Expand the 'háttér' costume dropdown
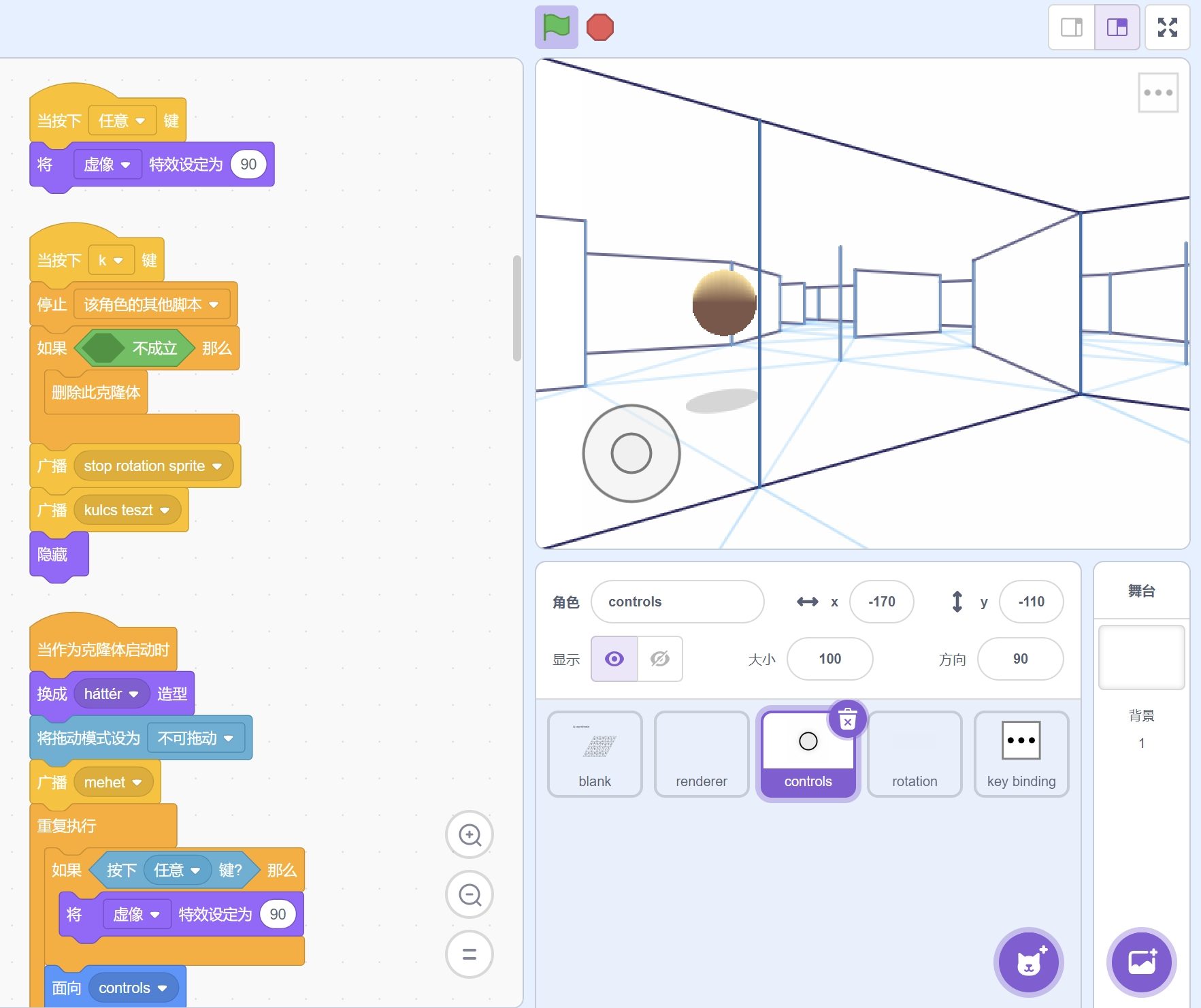The image size is (1201, 1008). click(134, 694)
